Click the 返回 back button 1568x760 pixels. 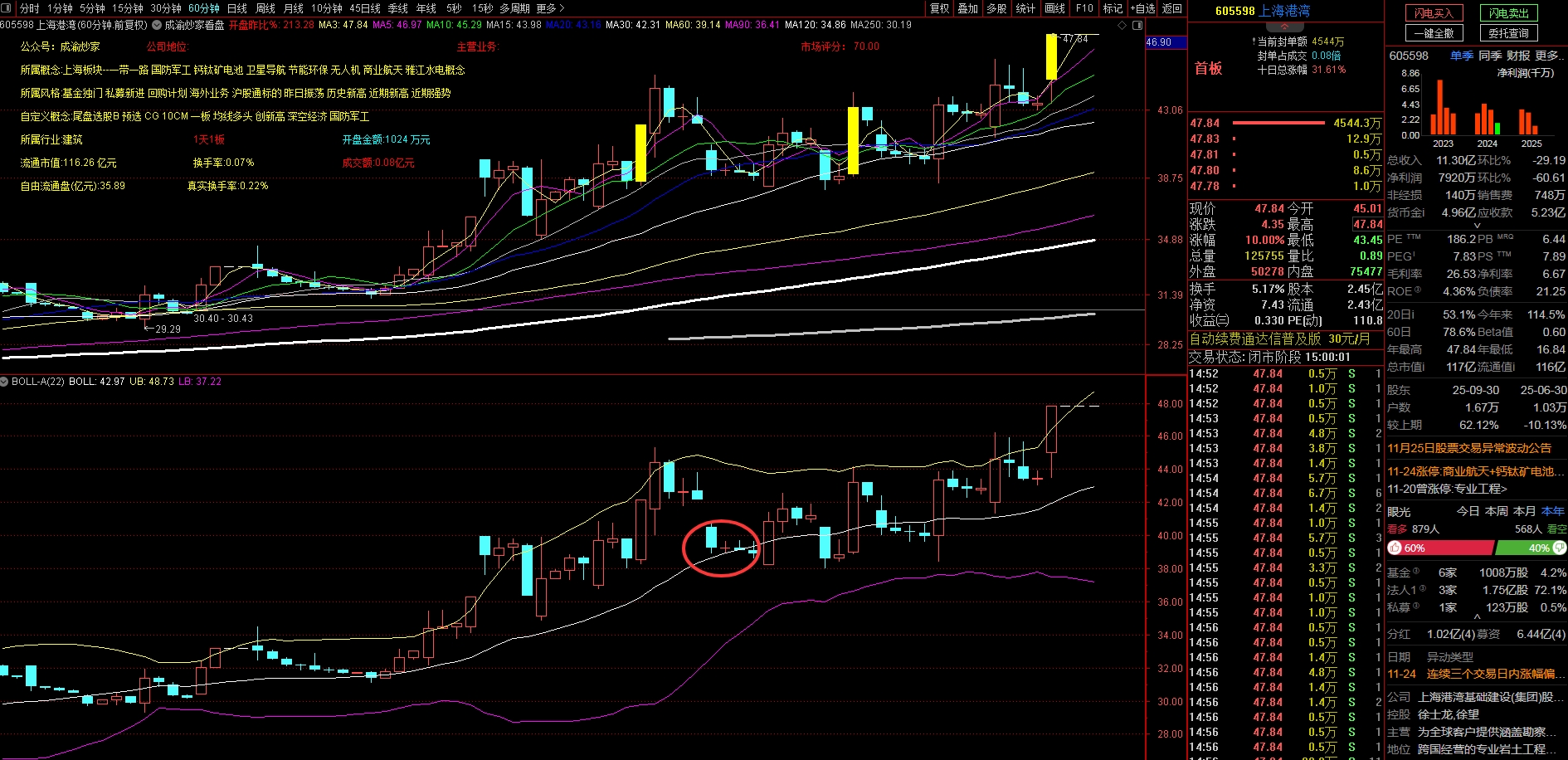coord(1172,8)
